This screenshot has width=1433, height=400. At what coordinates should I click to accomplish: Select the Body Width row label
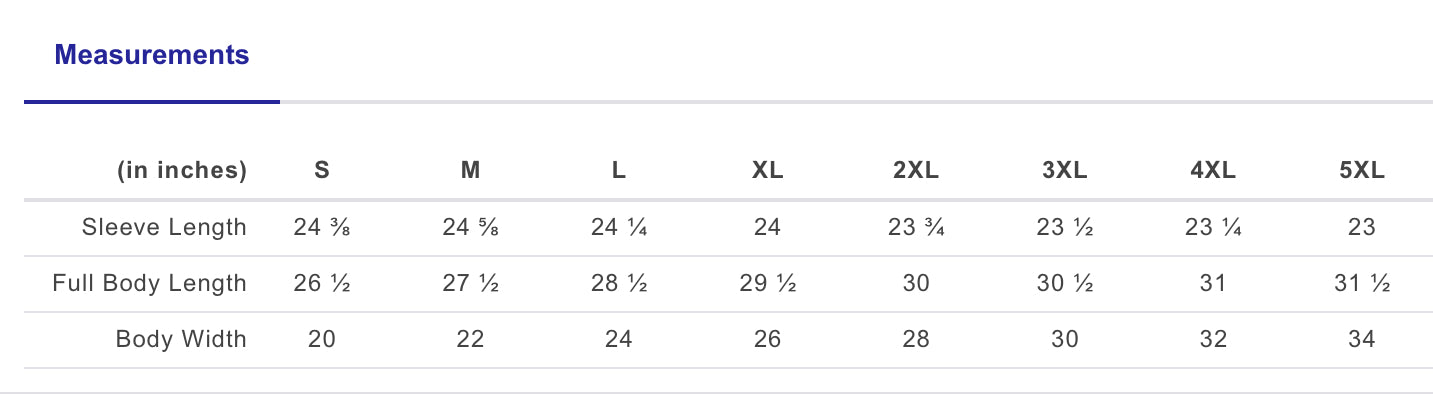[181, 339]
